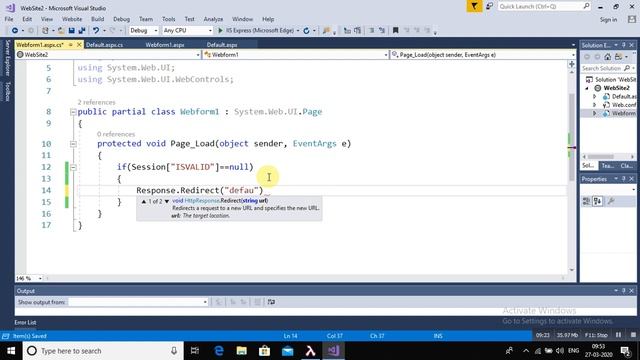The width and height of the screenshot is (640, 360).
Task: Click the Alphabetical sort icon in Properties
Action: [x=598, y=201]
